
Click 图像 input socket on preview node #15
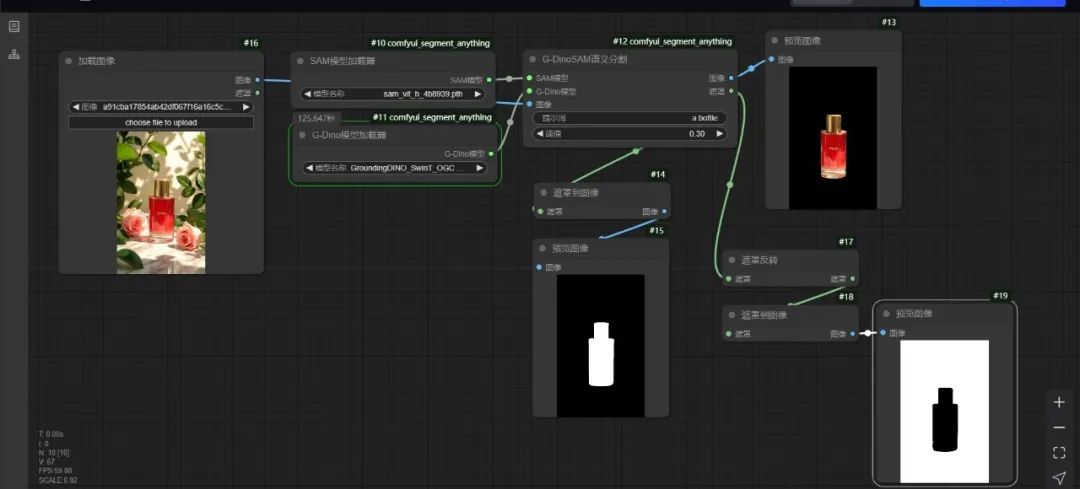click(539, 267)
